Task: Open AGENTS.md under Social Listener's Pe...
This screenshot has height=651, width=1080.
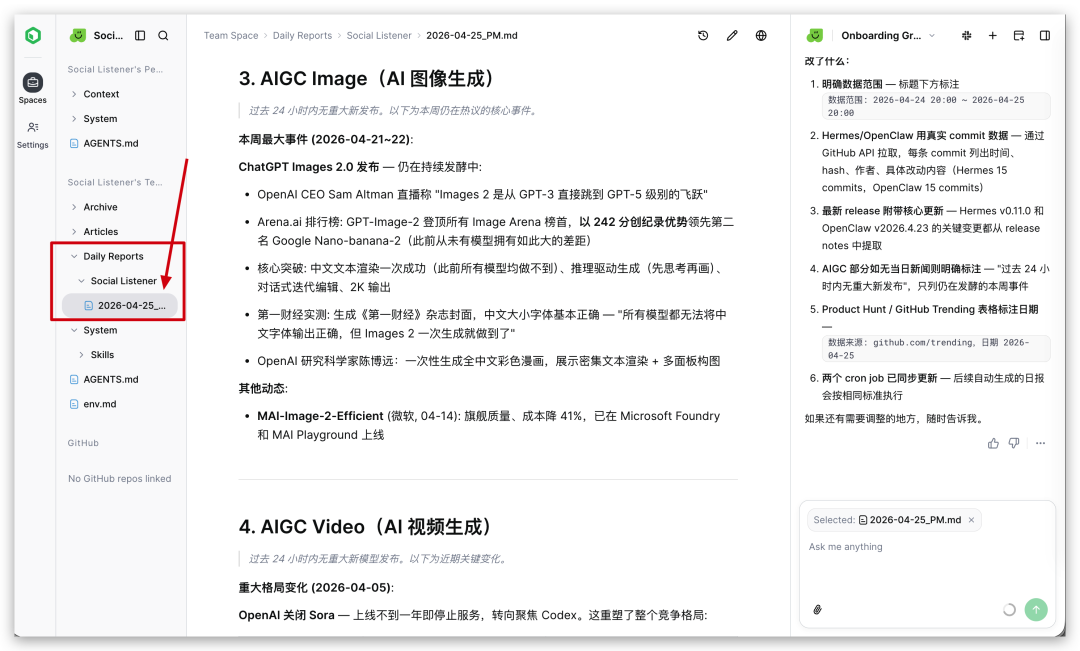Action: point(110,143)
